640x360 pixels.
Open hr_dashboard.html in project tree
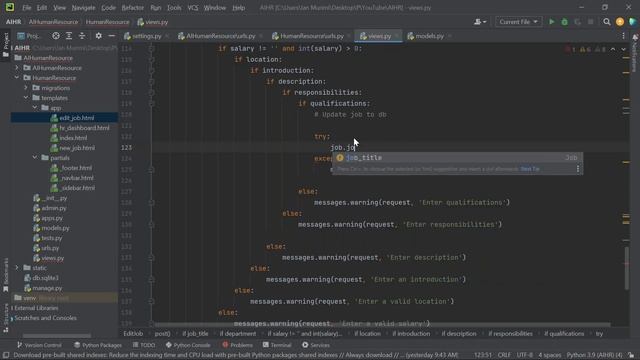click(84, 128)
